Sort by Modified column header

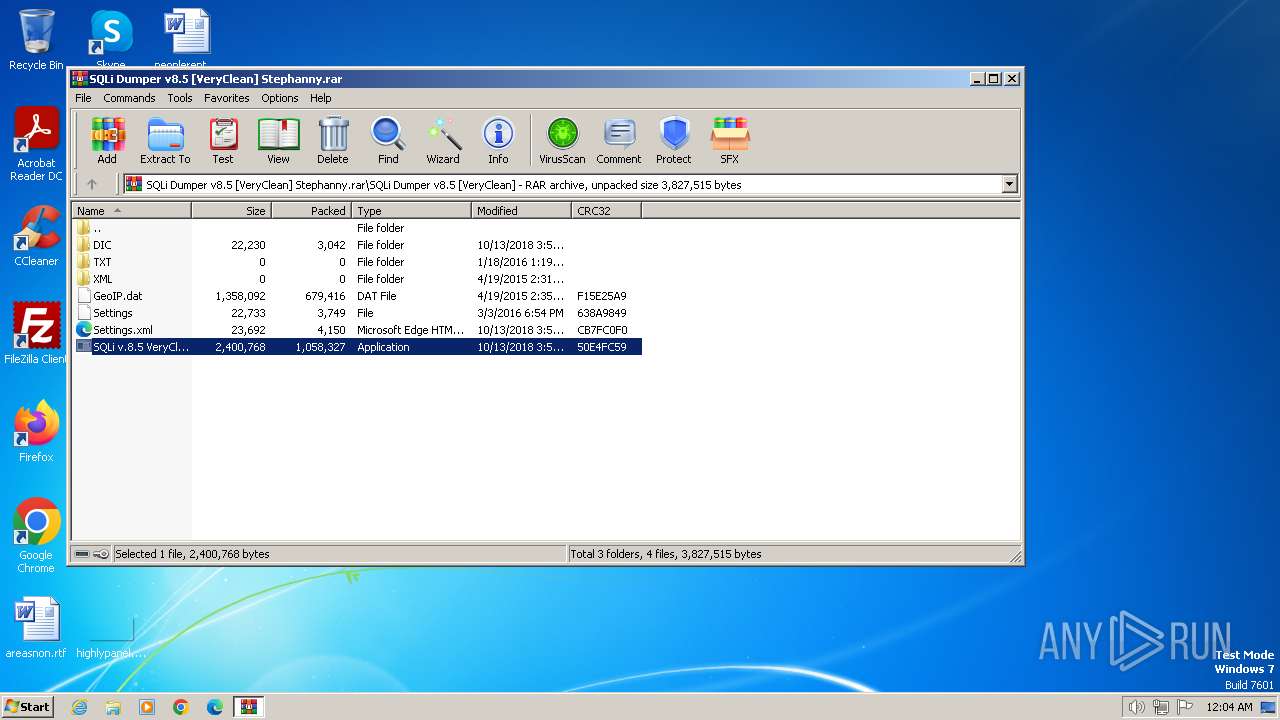pyautogui.click(x=521, y=211)
